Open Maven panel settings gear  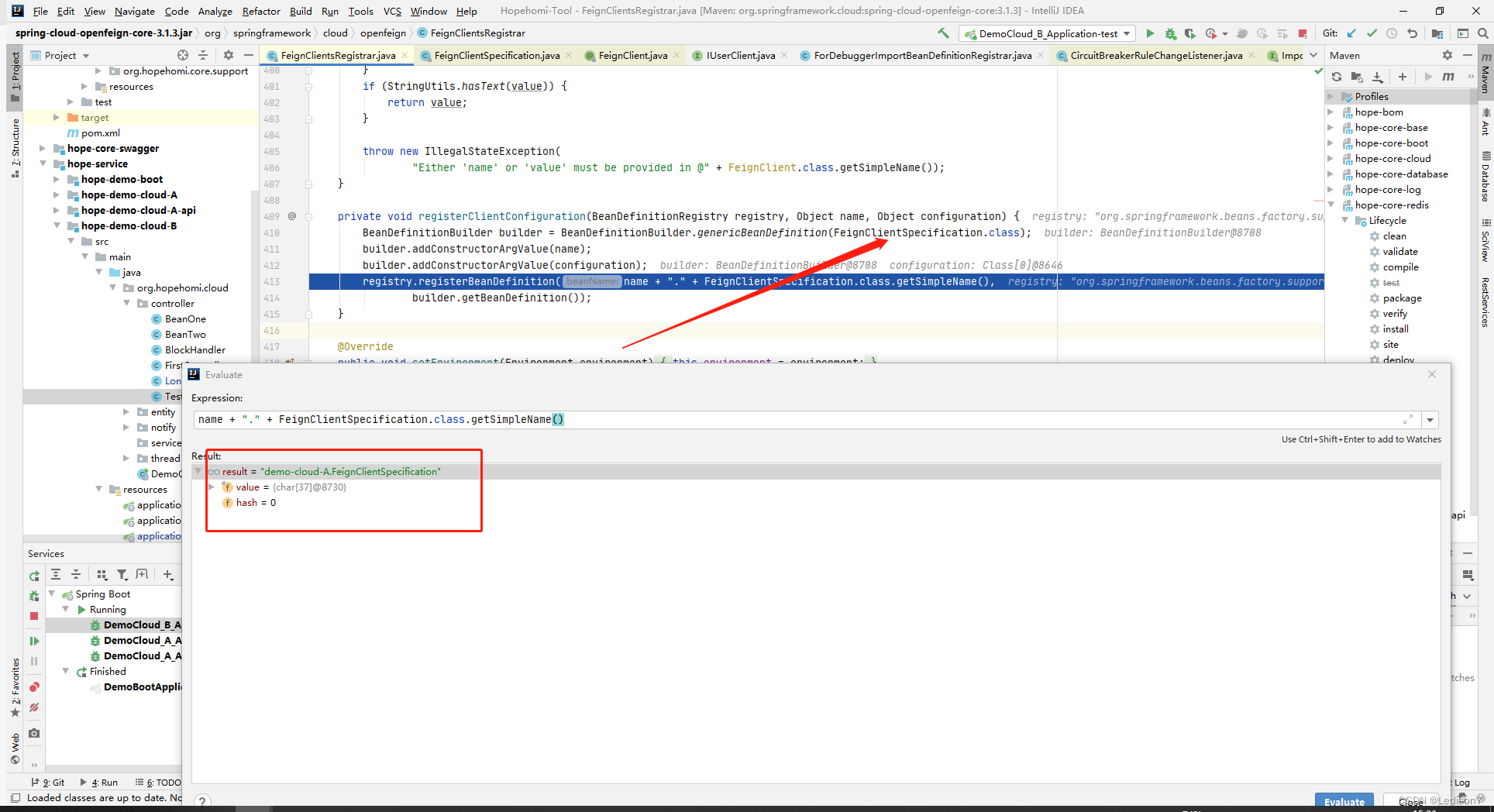coord(1447,55)
